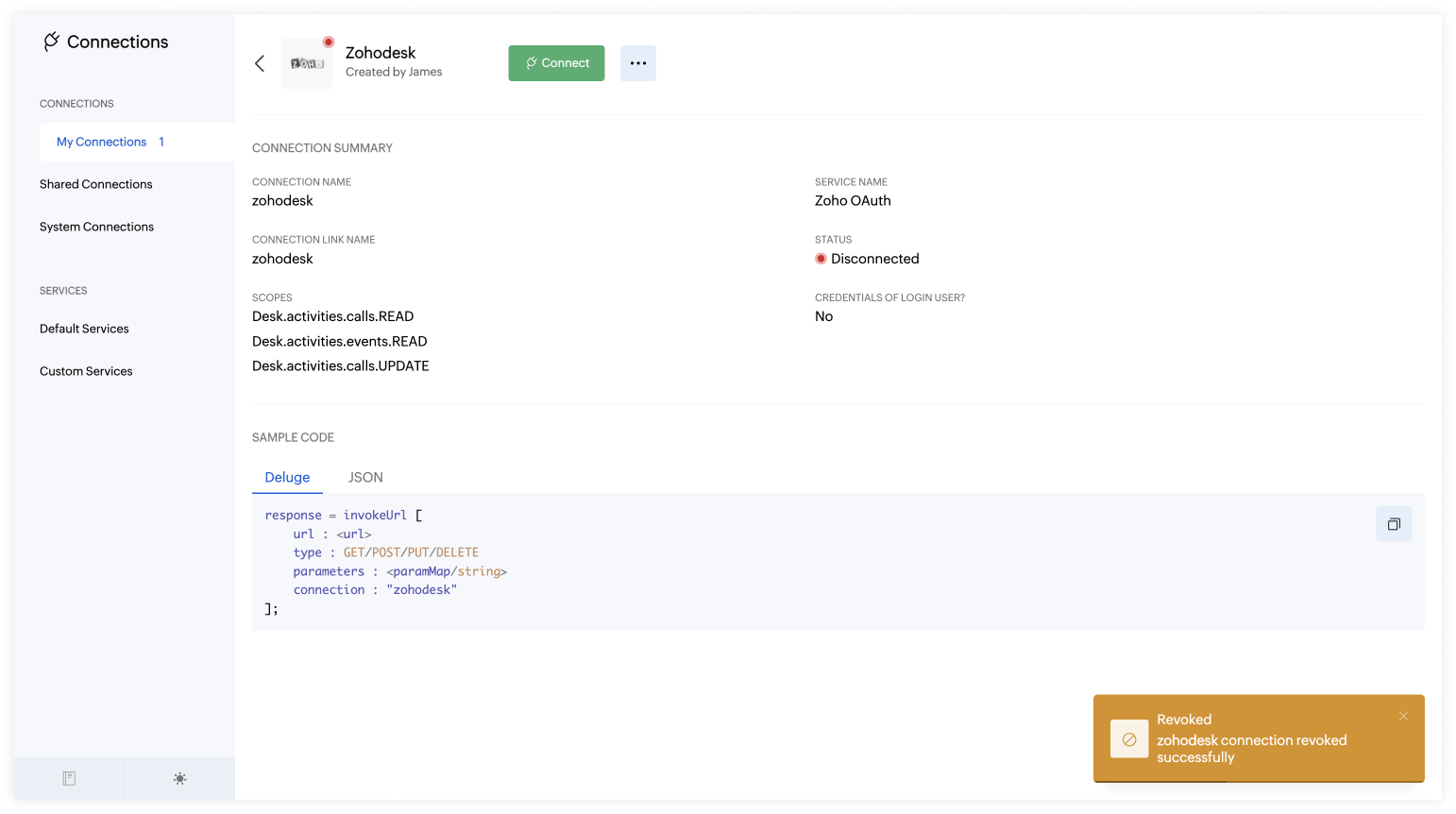Select the Desk.activities.calls.READ scope text
1456x814 pixels.
(332, 316)
